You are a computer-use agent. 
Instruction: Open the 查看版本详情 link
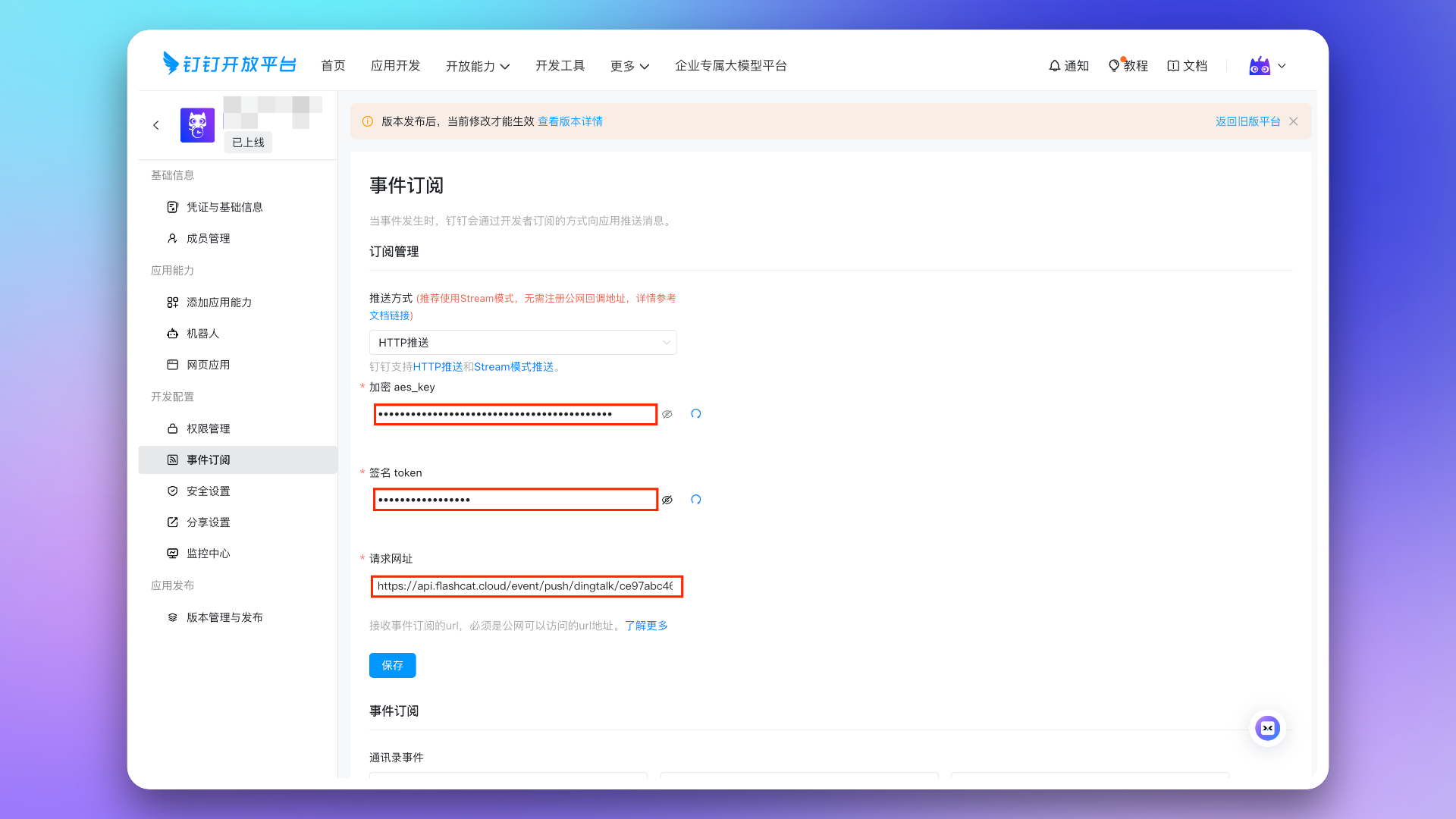[x=570, y=121]
